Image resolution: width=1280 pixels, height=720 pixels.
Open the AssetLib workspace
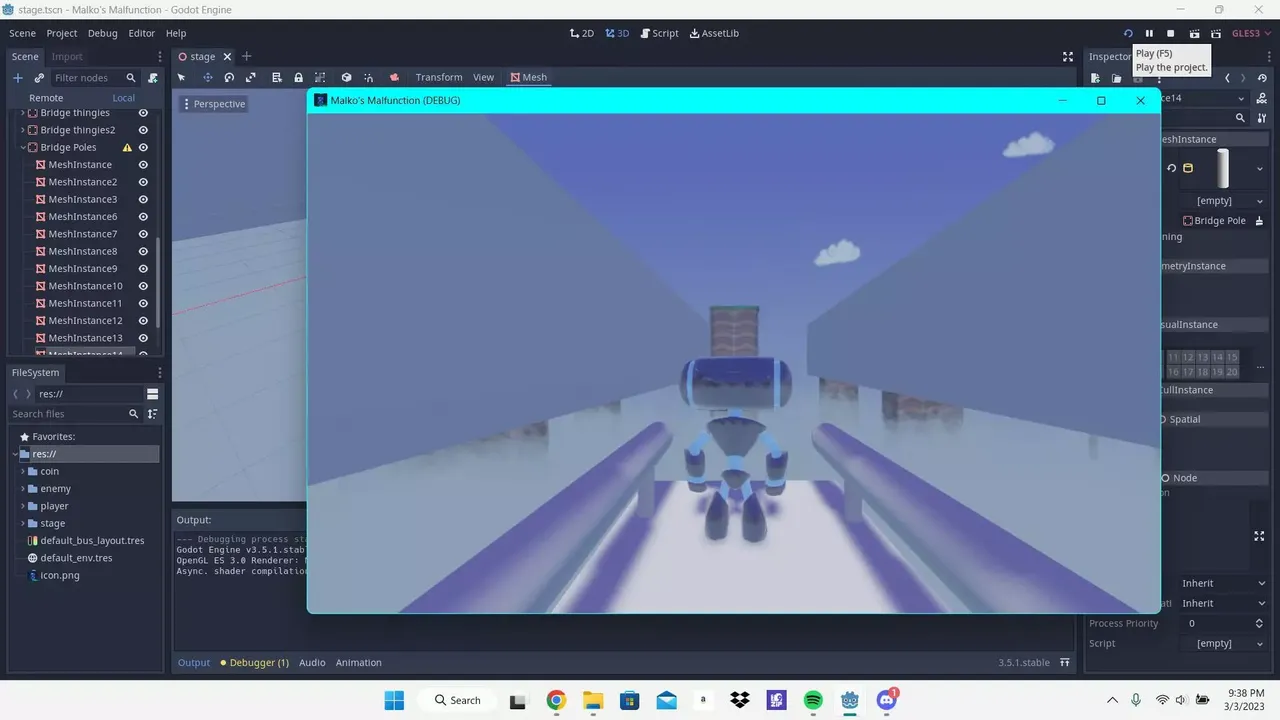(x=714, y=33)
